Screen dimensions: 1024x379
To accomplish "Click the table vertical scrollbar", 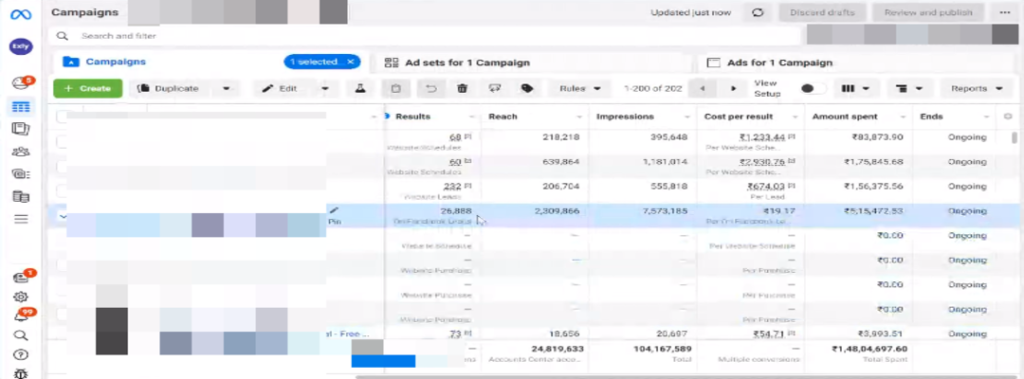I will pyautogui.click(x=1014, y=137).
